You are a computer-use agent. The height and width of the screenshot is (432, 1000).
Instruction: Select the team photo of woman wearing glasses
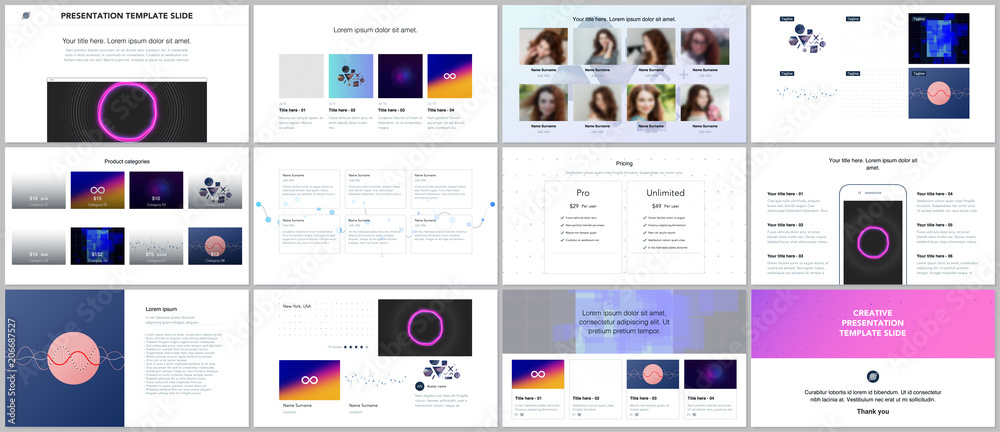(705, 46)
